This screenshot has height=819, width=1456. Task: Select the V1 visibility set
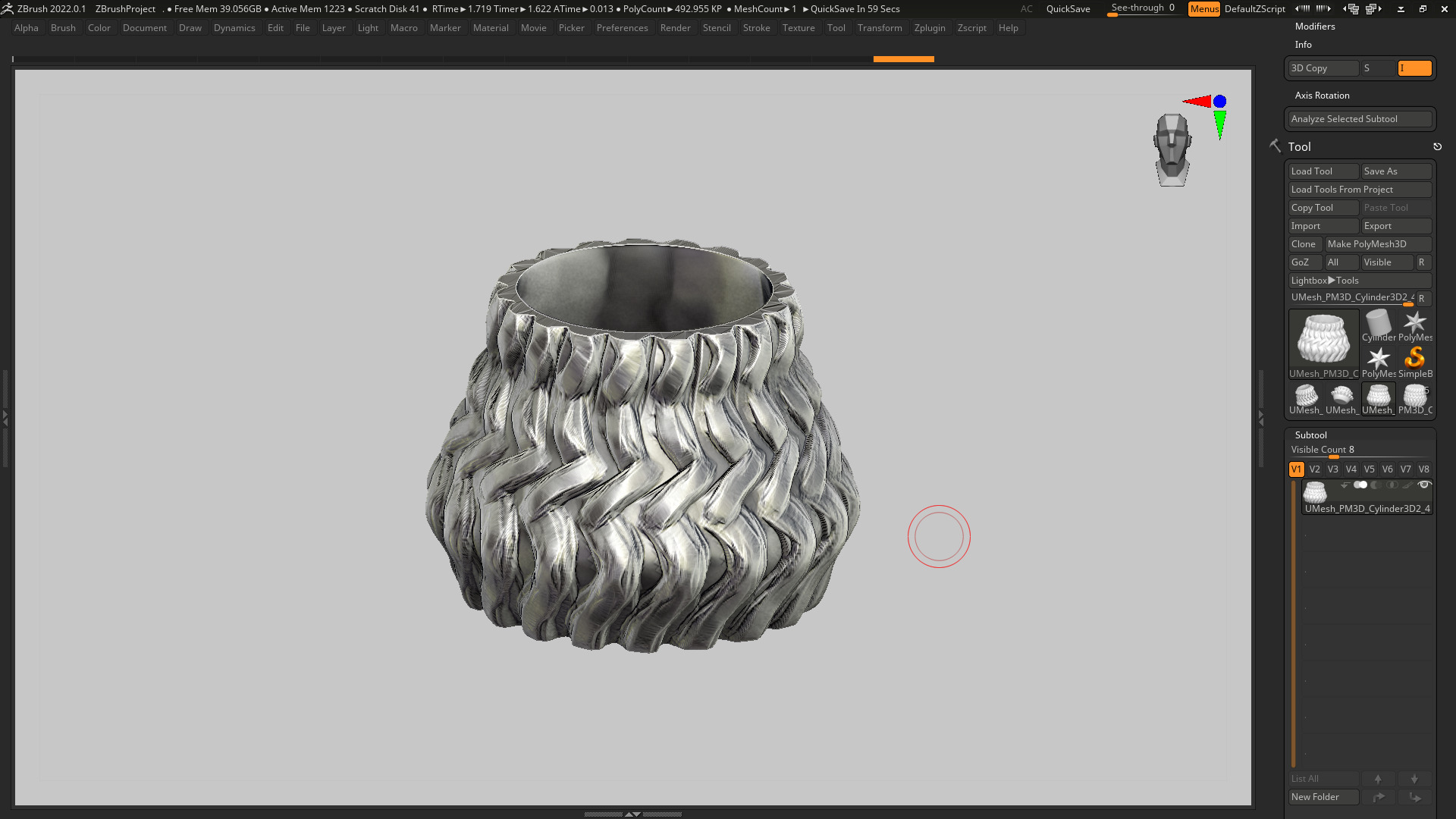[x=1296, y=469]
